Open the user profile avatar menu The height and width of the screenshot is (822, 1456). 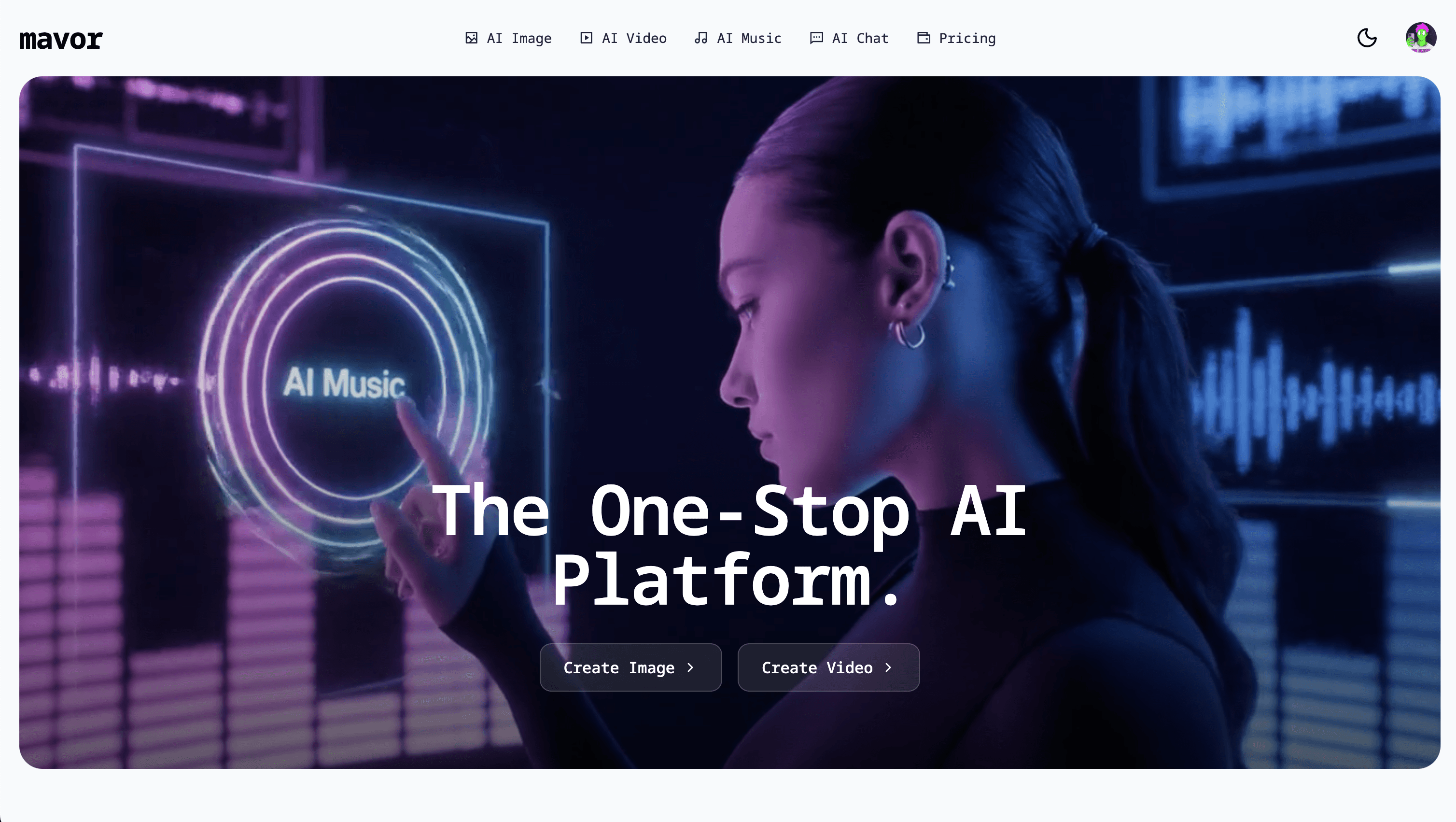click(1421, 38)
